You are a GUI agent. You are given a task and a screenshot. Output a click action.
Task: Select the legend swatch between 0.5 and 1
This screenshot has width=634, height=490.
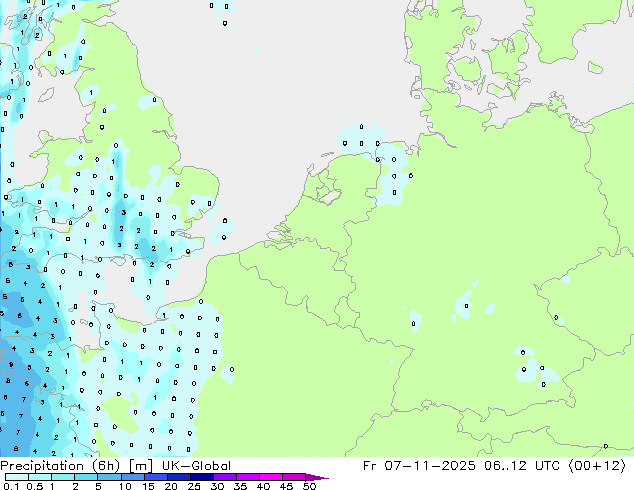pos(40,477)
